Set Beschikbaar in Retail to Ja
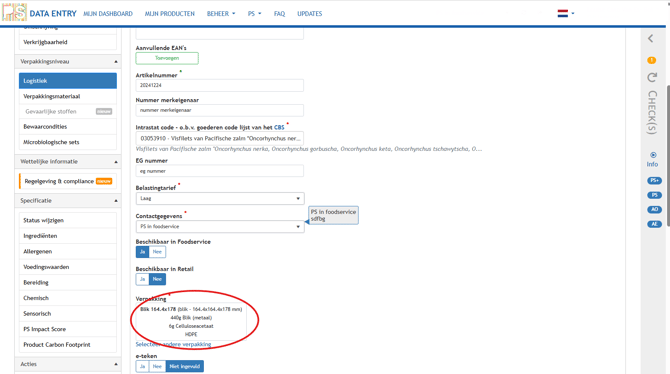This screenshot has width=670, height=374. pos(142,279)
